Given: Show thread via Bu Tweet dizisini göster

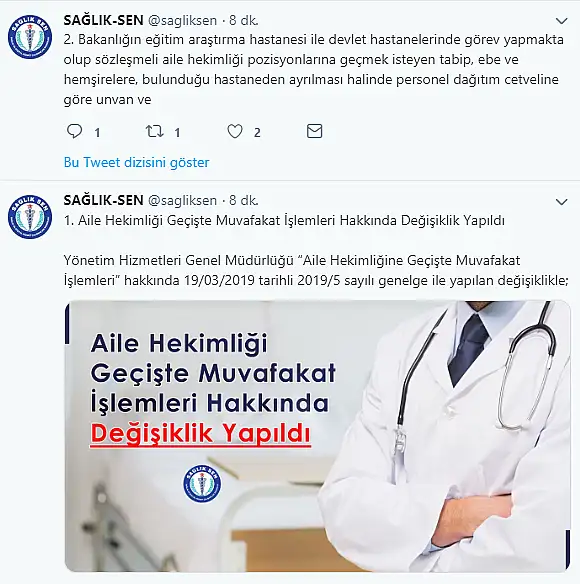Looking at the screenshot, I should (136, 162).
